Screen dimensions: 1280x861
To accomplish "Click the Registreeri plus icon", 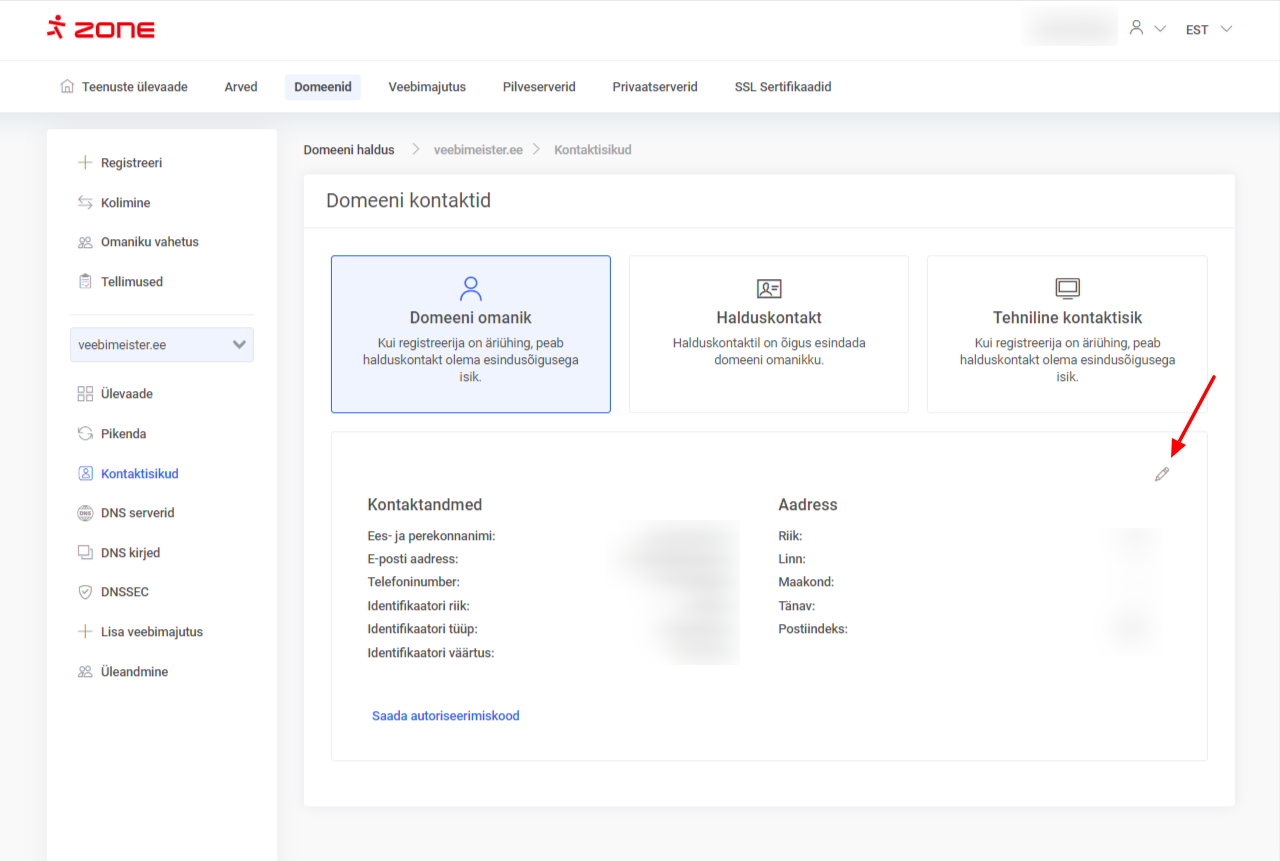I will tap(85, 163).
